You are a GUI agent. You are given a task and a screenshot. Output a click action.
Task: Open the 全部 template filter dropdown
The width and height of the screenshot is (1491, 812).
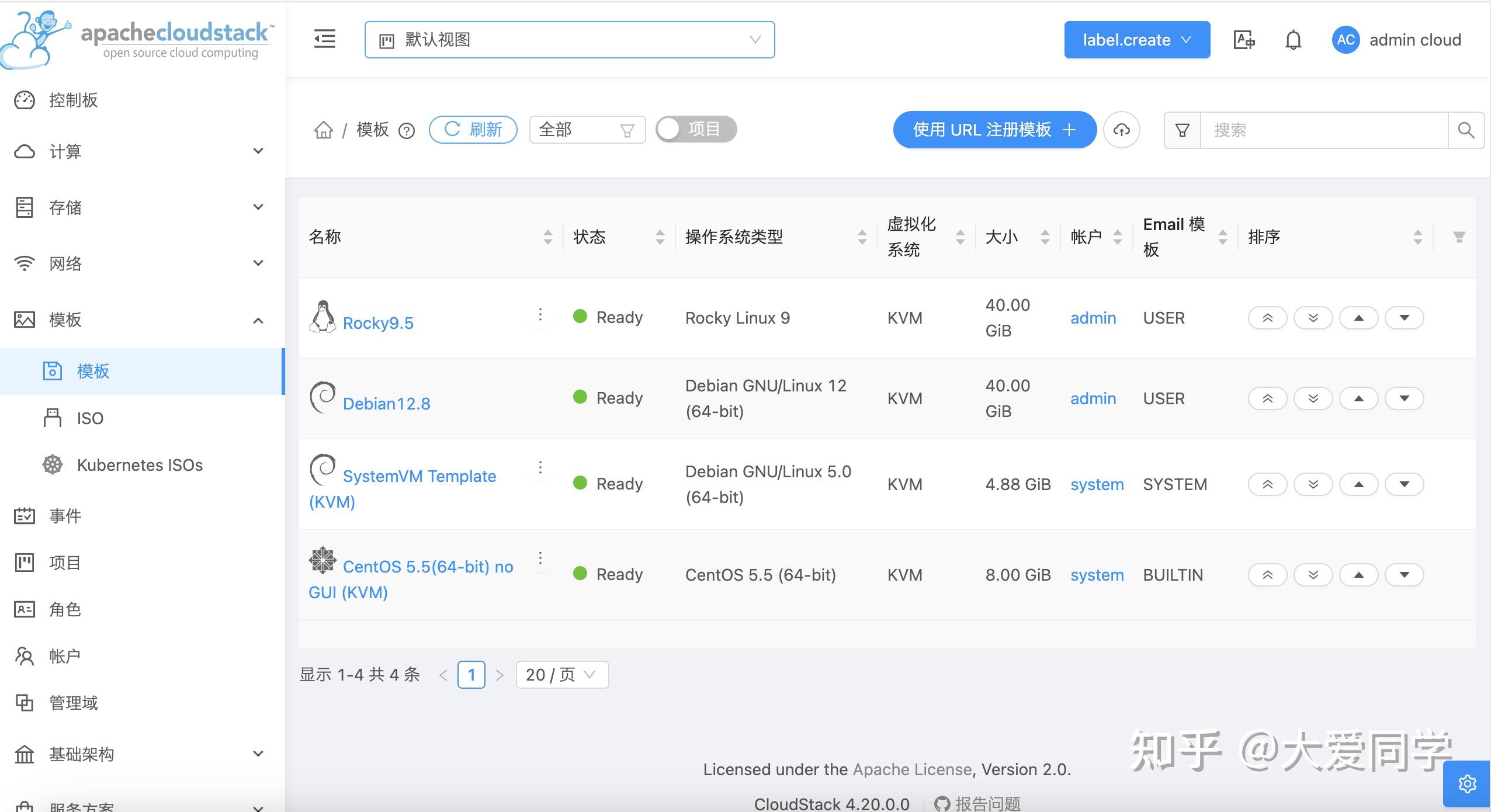(587, 129)
